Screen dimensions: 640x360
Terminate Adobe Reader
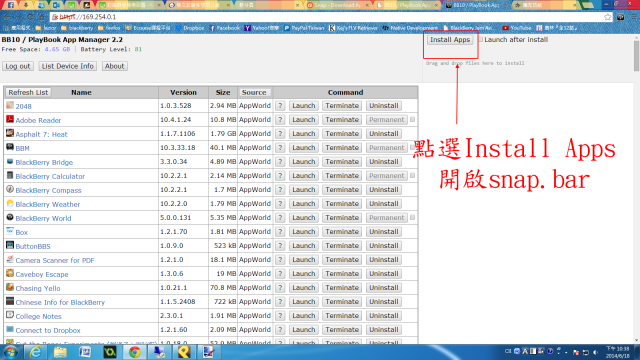342,120
